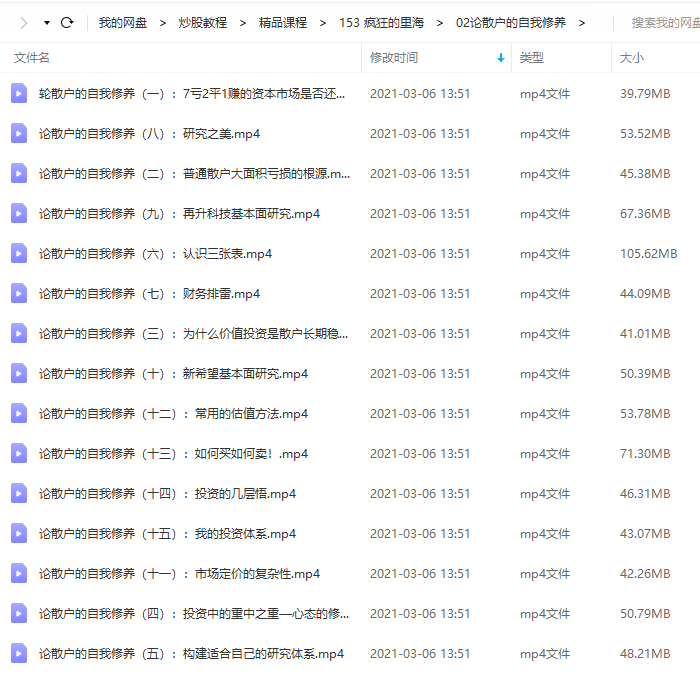Toggle the blue sort direction arrow
Viewport: 700px width, 676px height.
coord(501,58)
